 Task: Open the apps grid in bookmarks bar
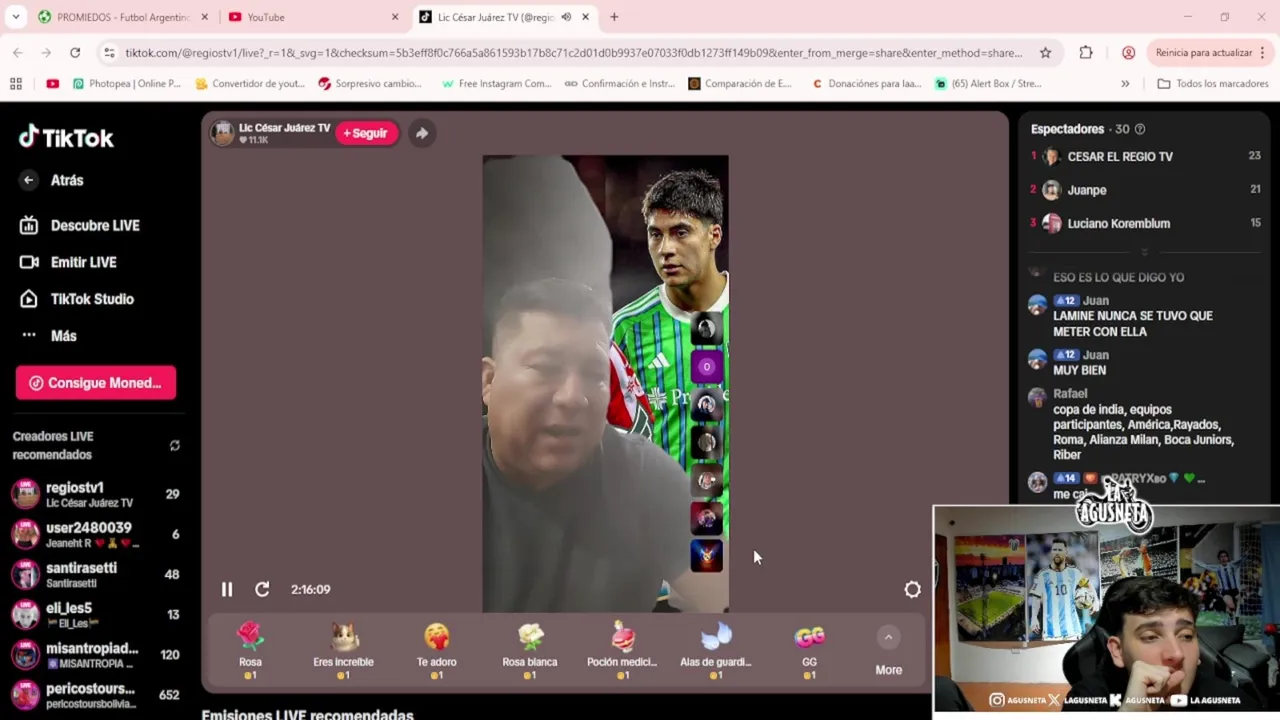coord(16,84)
